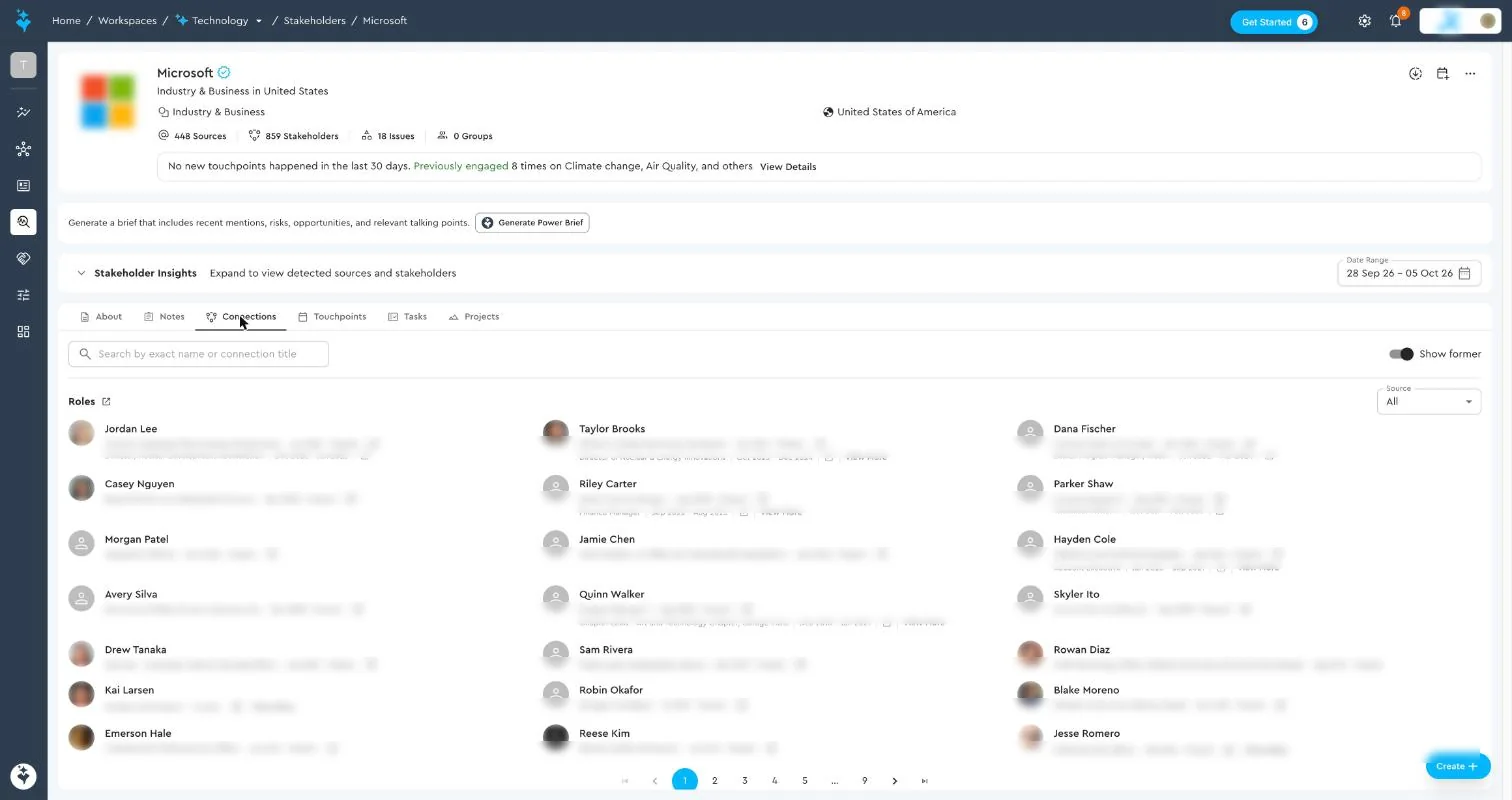Open the handshake engagement sidebar icon
Viewport: 1512px width, 800px height.
pyautogui.click(x=23, y=258)
